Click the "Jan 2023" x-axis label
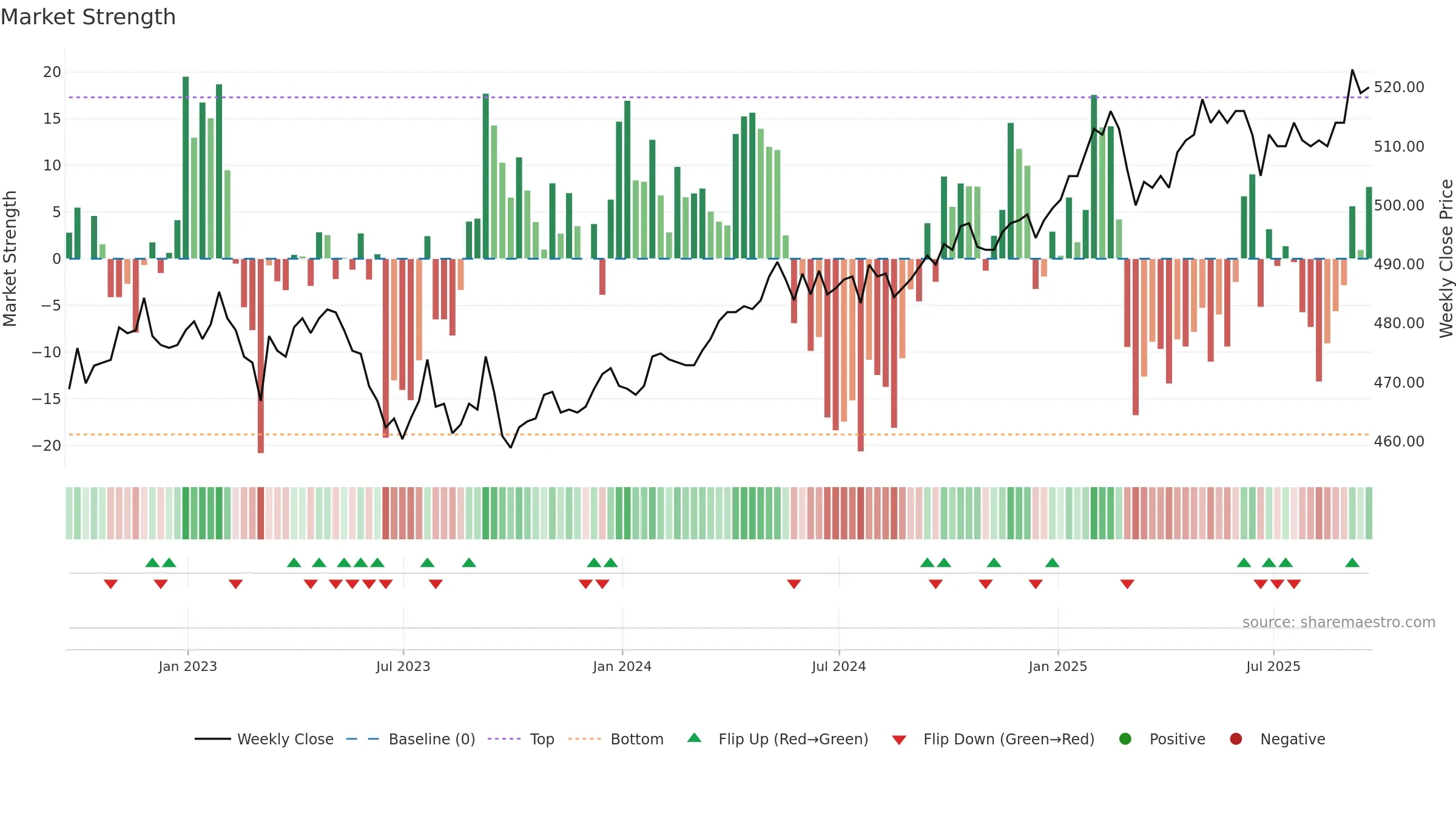Viewport: 1456px width, 819px height. pos(187,666)
